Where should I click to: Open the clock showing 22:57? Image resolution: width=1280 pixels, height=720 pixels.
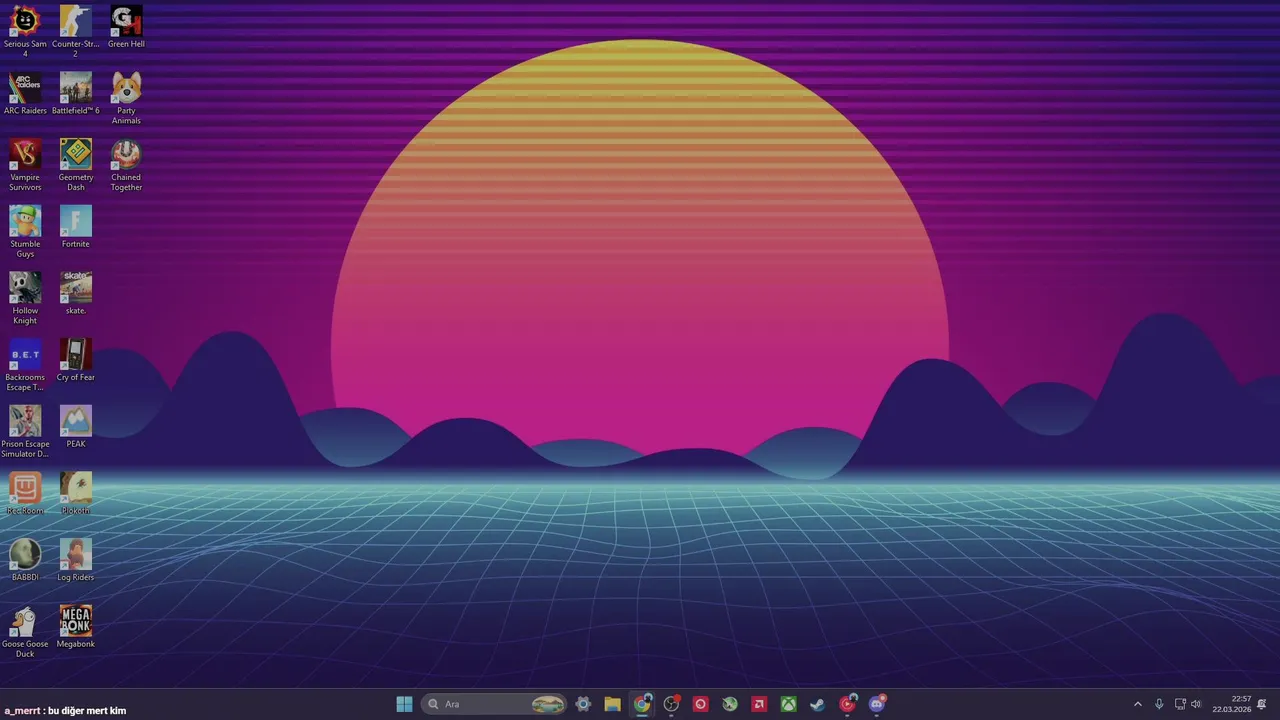pos(1231,704)
